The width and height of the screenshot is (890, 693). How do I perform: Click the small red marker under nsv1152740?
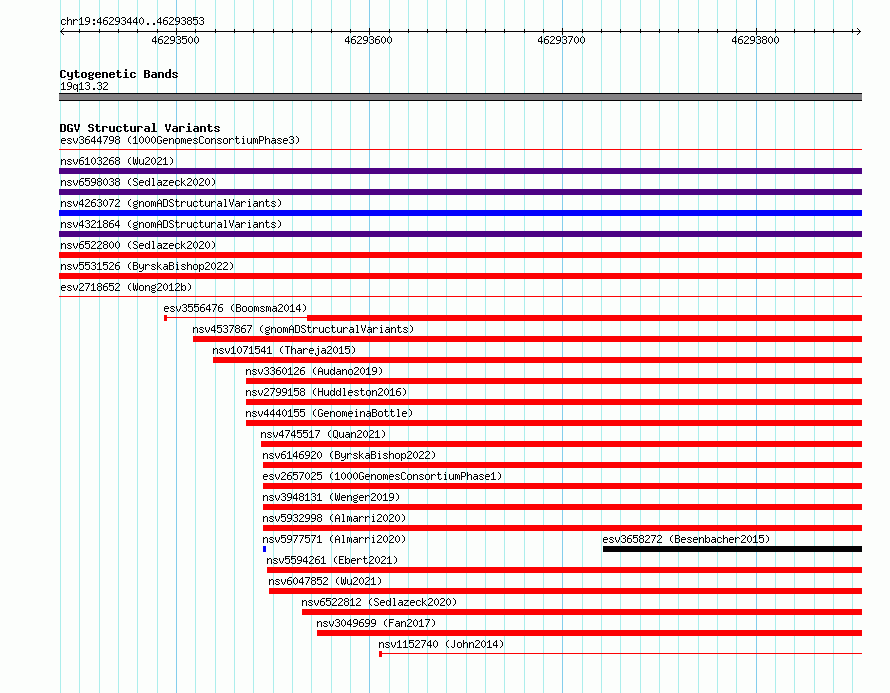tap(380, 654)
